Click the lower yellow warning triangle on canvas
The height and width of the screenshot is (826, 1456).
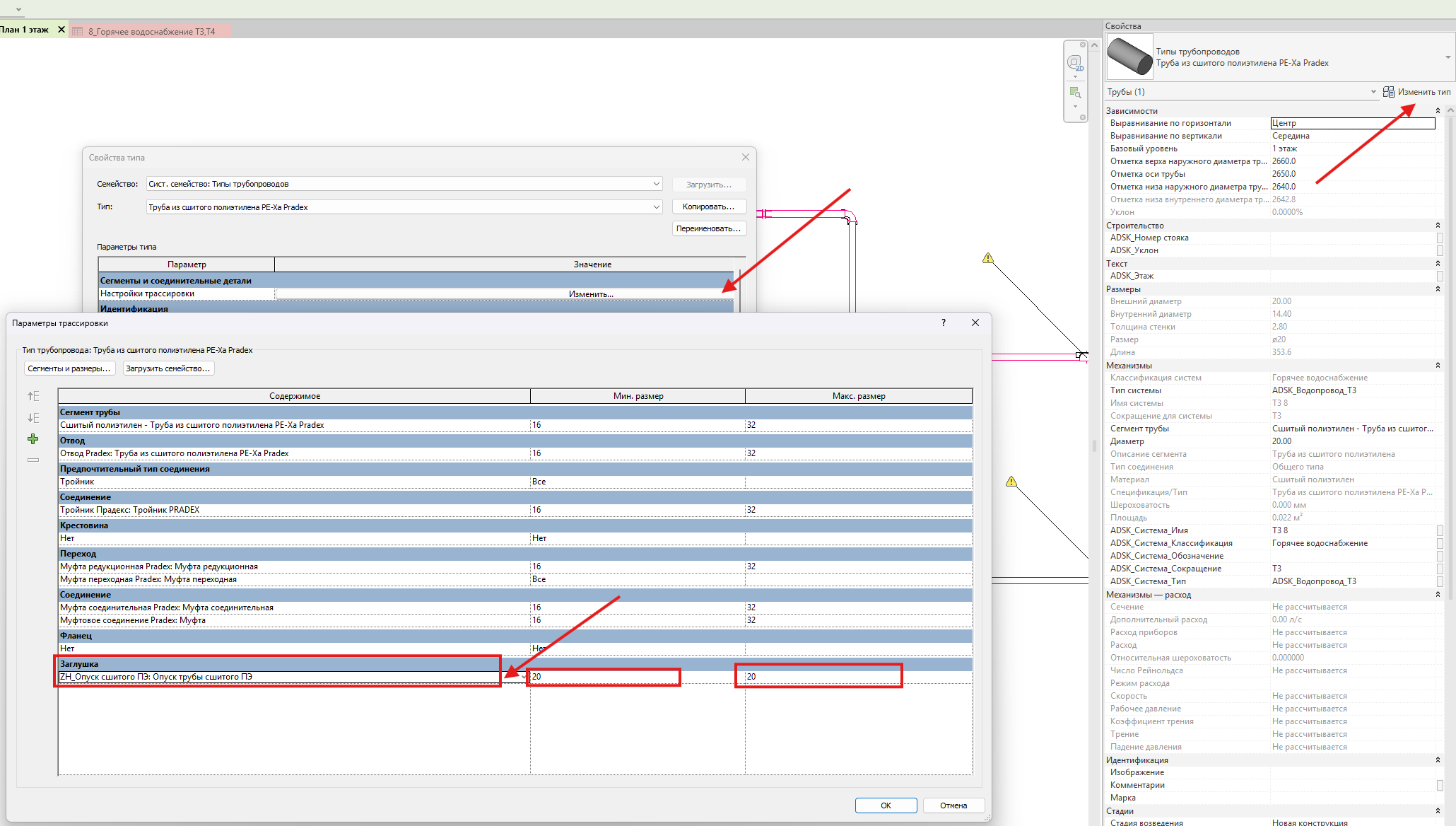pyautogui.click(x=1011, y=482)
